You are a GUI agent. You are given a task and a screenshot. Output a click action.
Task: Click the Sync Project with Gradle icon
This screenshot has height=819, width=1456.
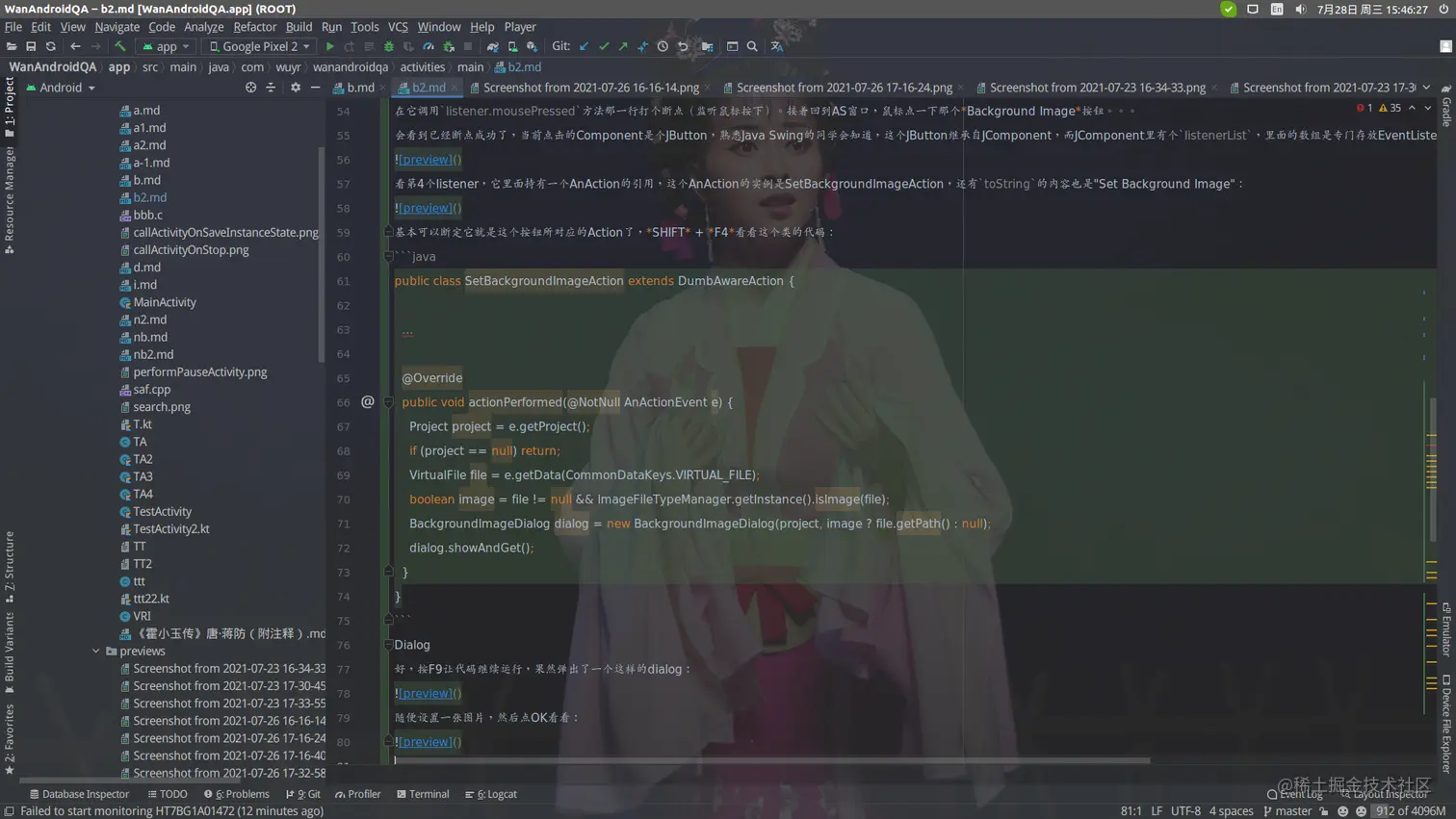(493, 46)
